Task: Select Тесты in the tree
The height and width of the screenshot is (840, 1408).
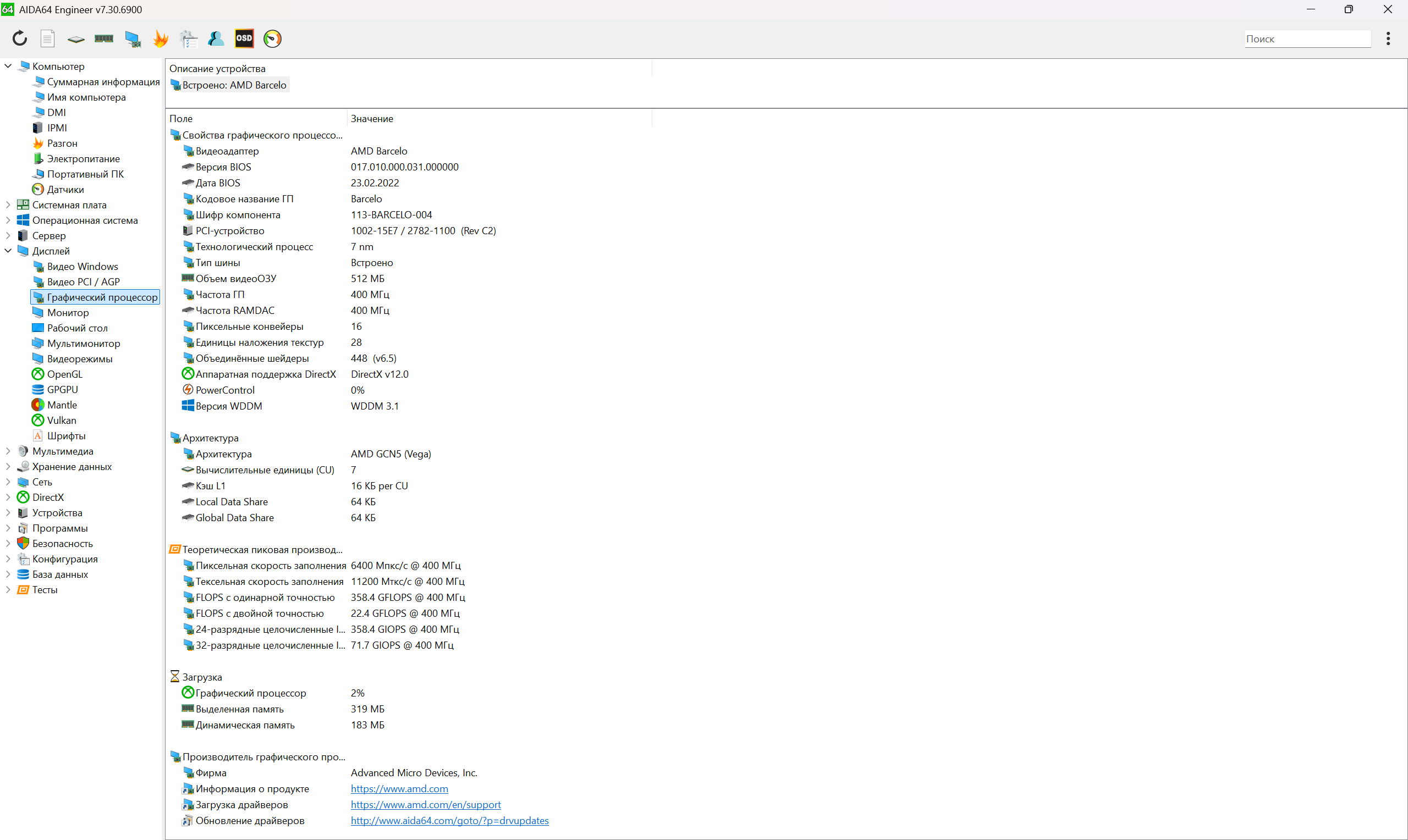Action: pos(45,589)
